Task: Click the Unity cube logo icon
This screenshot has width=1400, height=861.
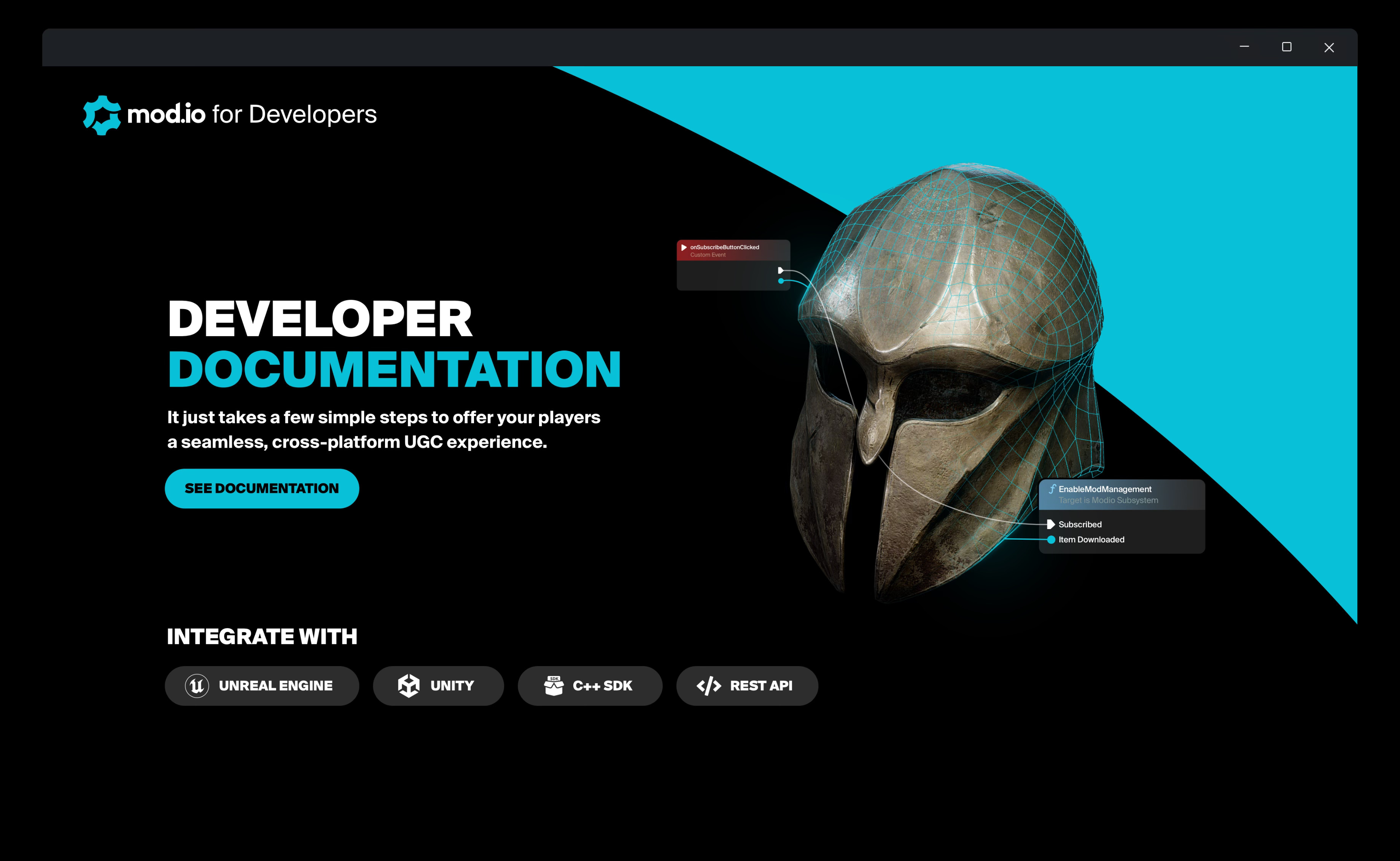Action: tap(409, 686)
